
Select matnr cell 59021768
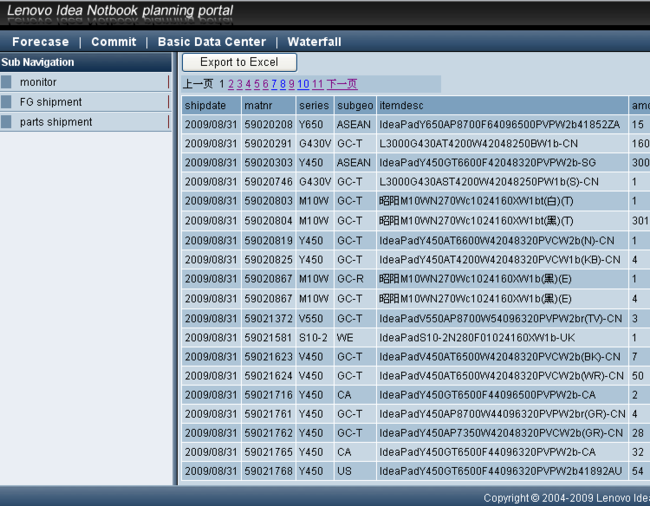(x=269, y=471)
